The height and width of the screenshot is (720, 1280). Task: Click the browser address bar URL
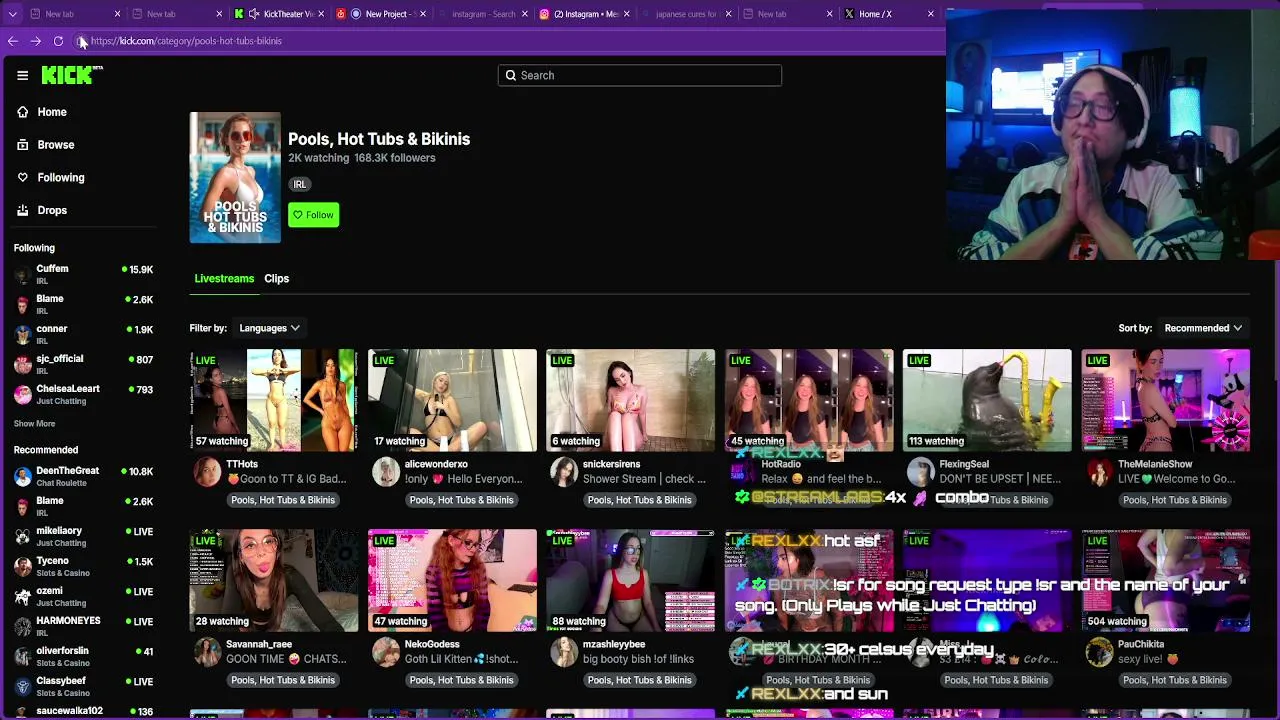coord(186,41)
